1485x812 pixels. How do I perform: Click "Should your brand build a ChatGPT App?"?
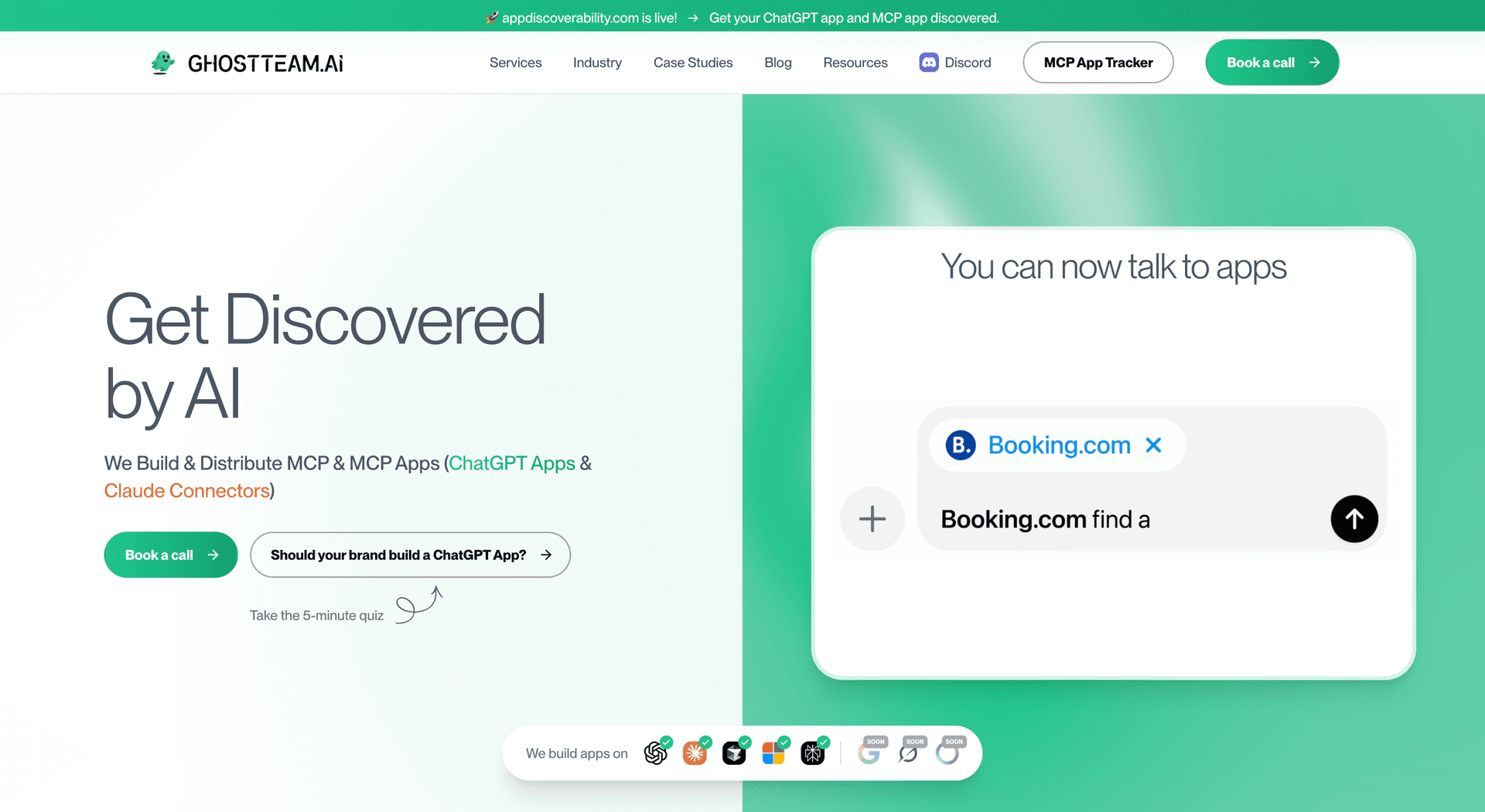[x=411, y=554]
